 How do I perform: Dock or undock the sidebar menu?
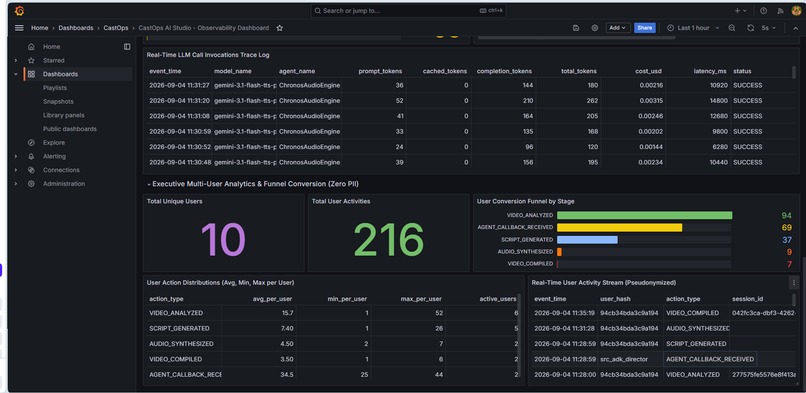coord(127,47)
